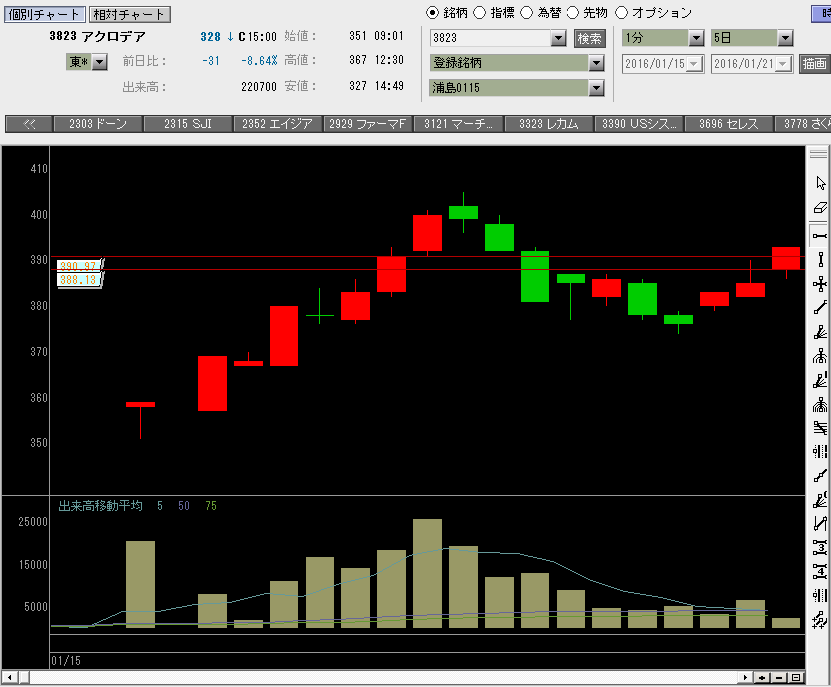The height and width of the screenshot is (687, 831).
Task: Open the 1分 interval dropdown
Action: coord(696,38)
